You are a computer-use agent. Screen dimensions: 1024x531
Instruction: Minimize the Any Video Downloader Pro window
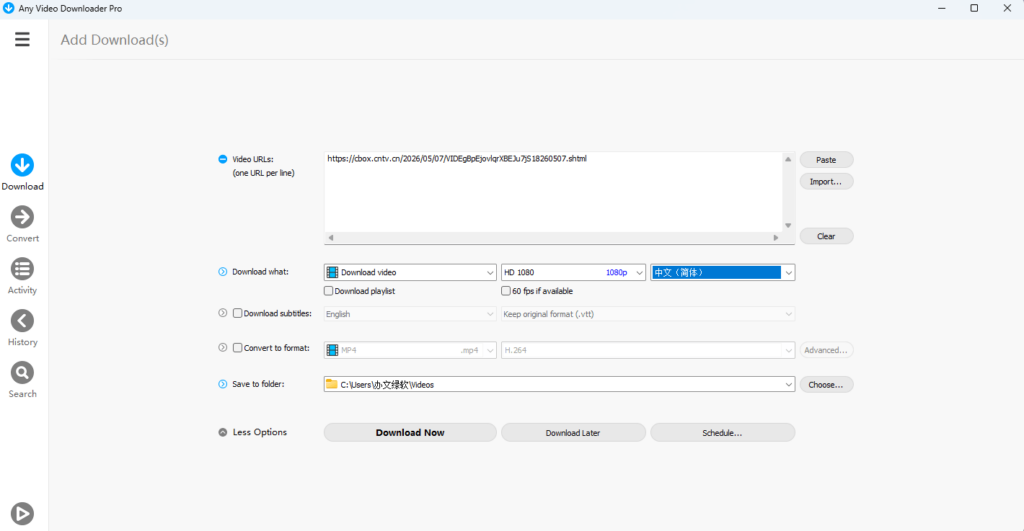coord(942,8)
